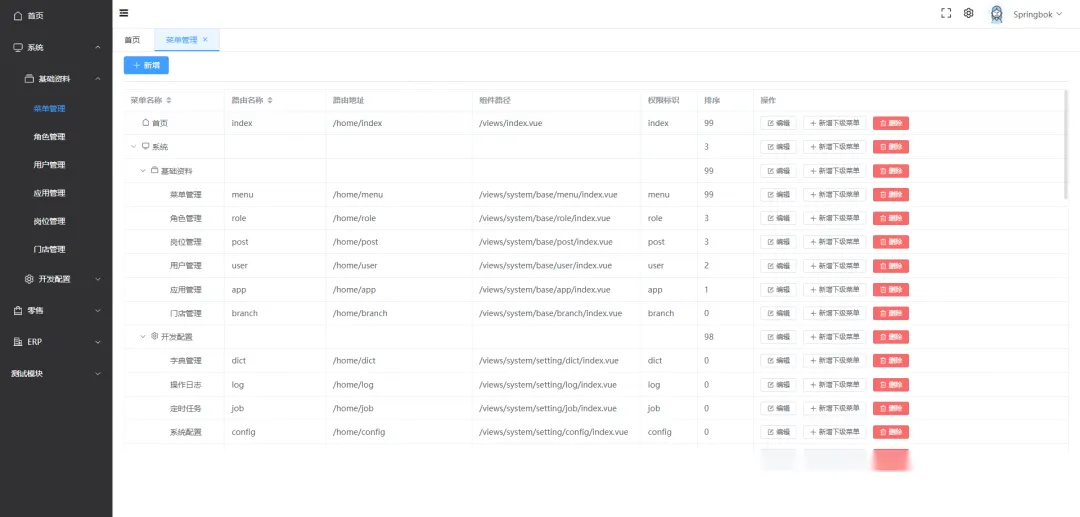Screen dimensions: 1080x517
Task: Add a submenu under the post row
Action: [x=834, y=242]
